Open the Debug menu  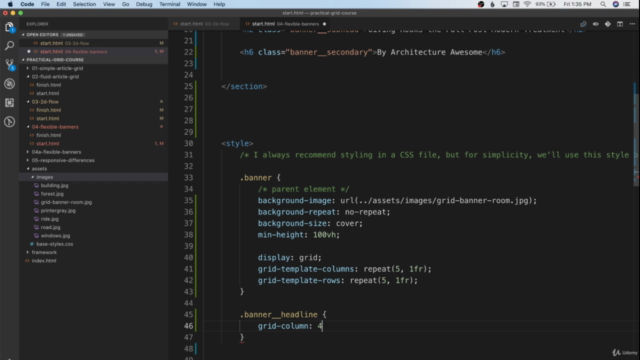coord(144,4)
